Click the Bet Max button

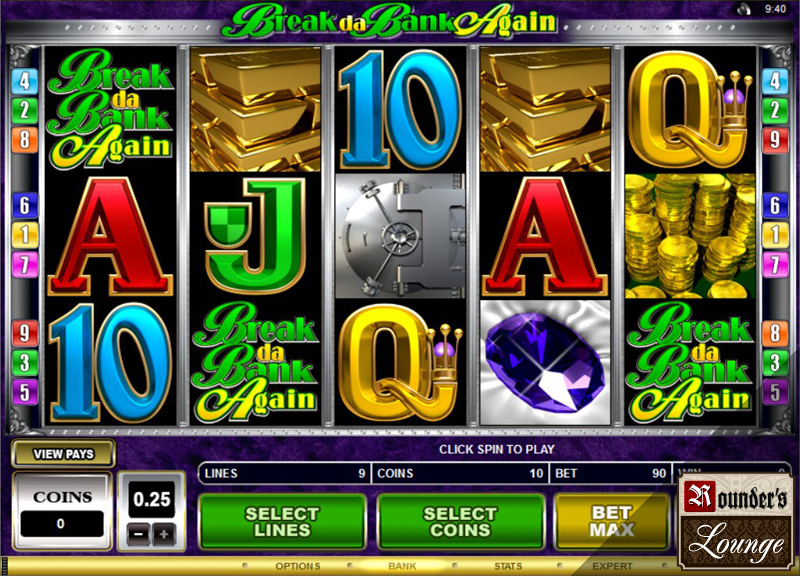coord(612,521)
